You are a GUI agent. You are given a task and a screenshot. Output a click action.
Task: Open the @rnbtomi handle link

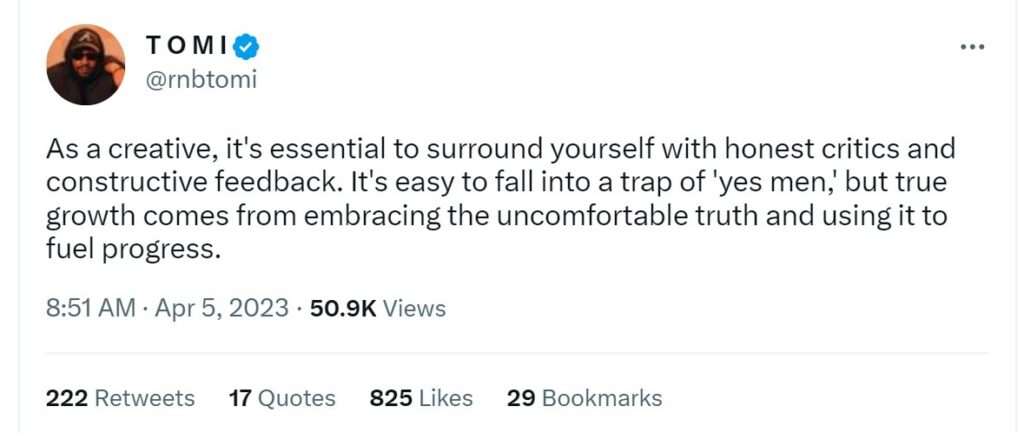201,80
